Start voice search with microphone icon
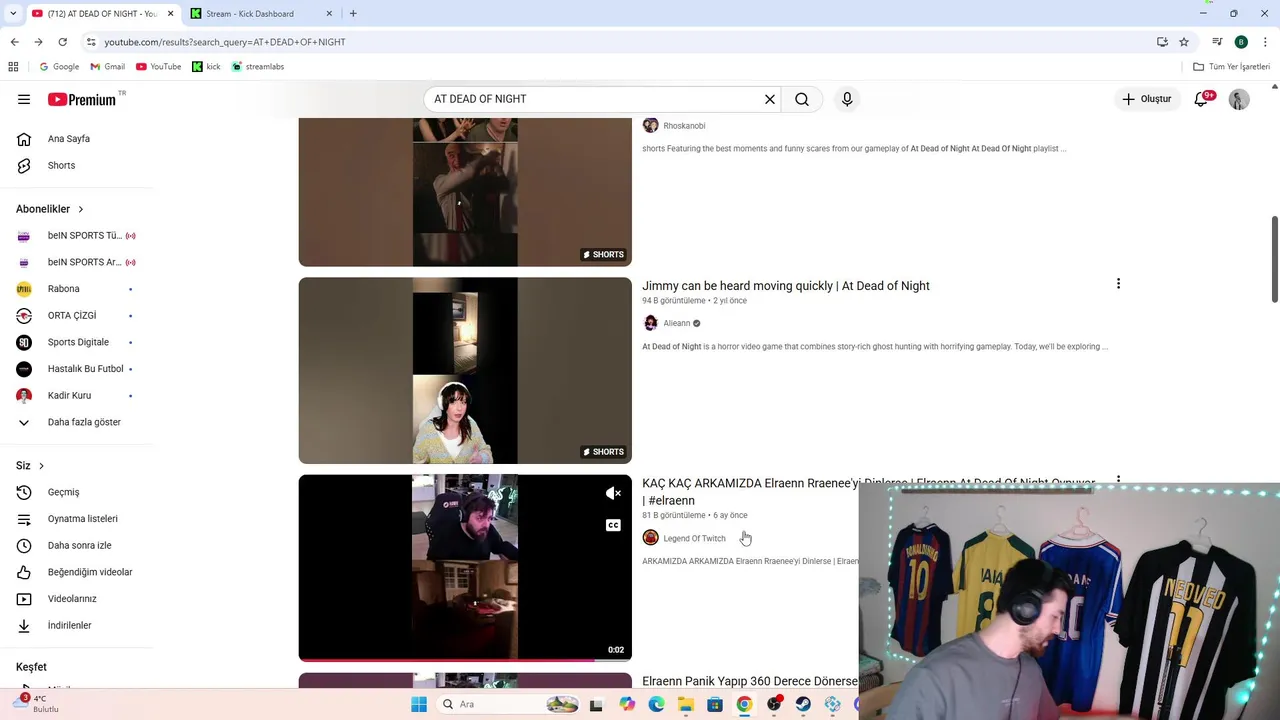Screen dimensions: 1280x720 coord(847,99)
